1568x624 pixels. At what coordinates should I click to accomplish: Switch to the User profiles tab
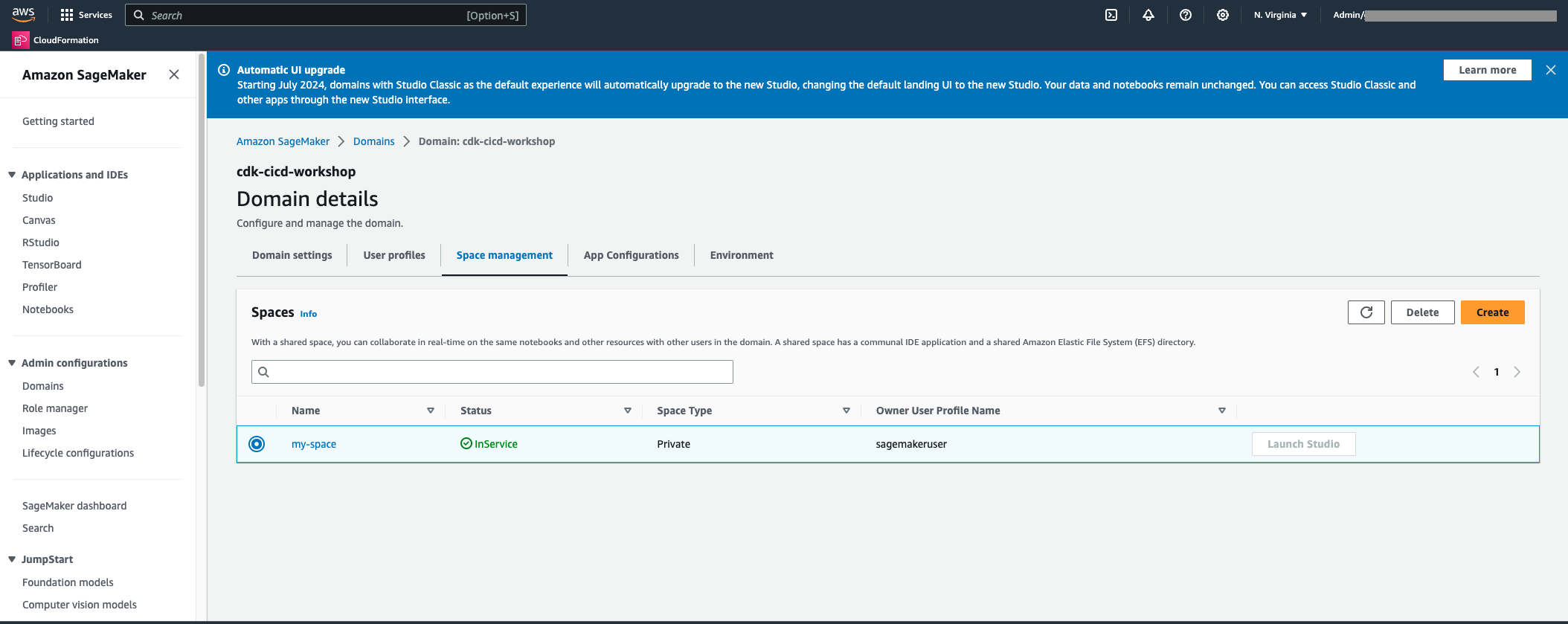click(x=394, y=255)
